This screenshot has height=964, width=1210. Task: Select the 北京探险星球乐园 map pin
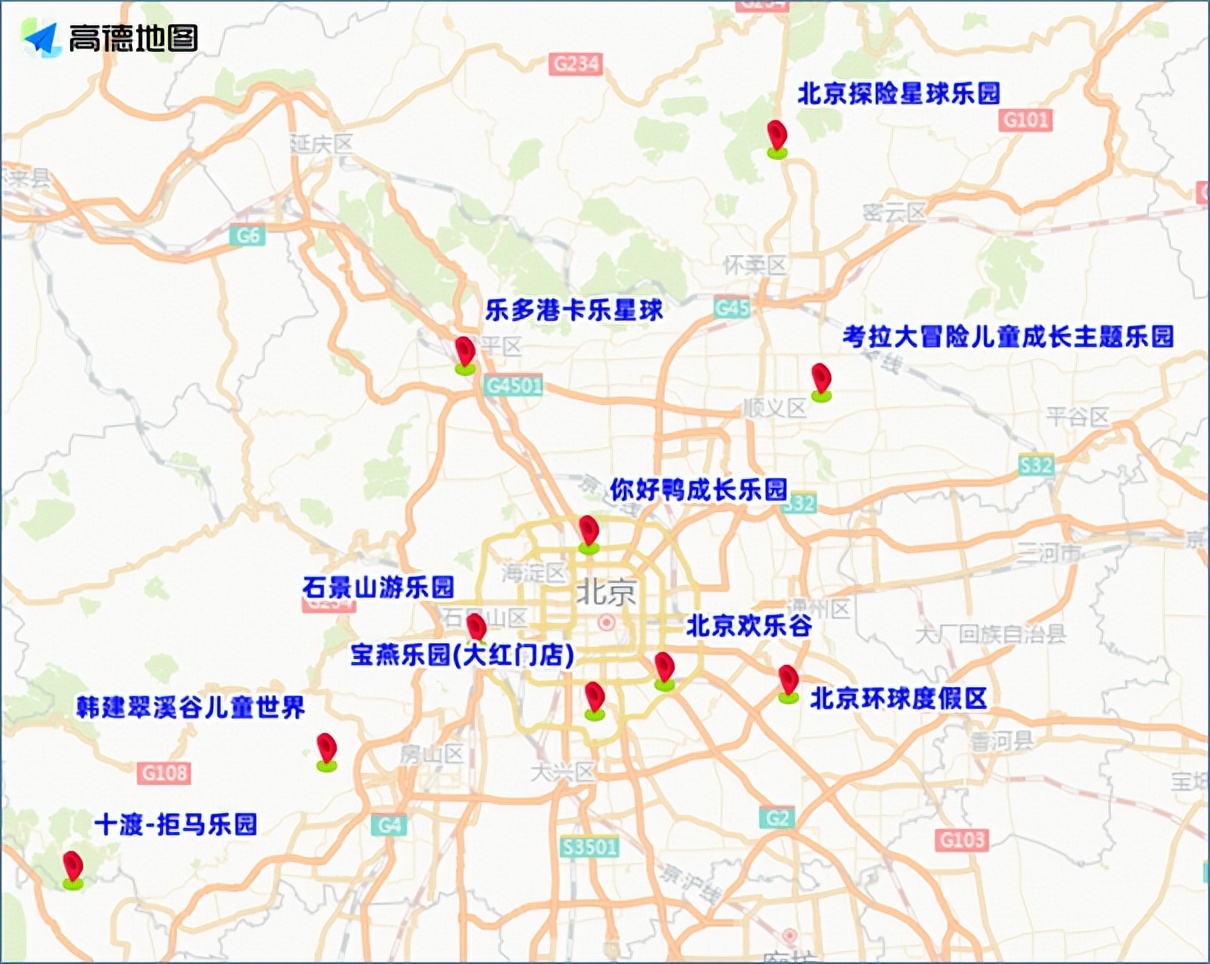[778, 136]
